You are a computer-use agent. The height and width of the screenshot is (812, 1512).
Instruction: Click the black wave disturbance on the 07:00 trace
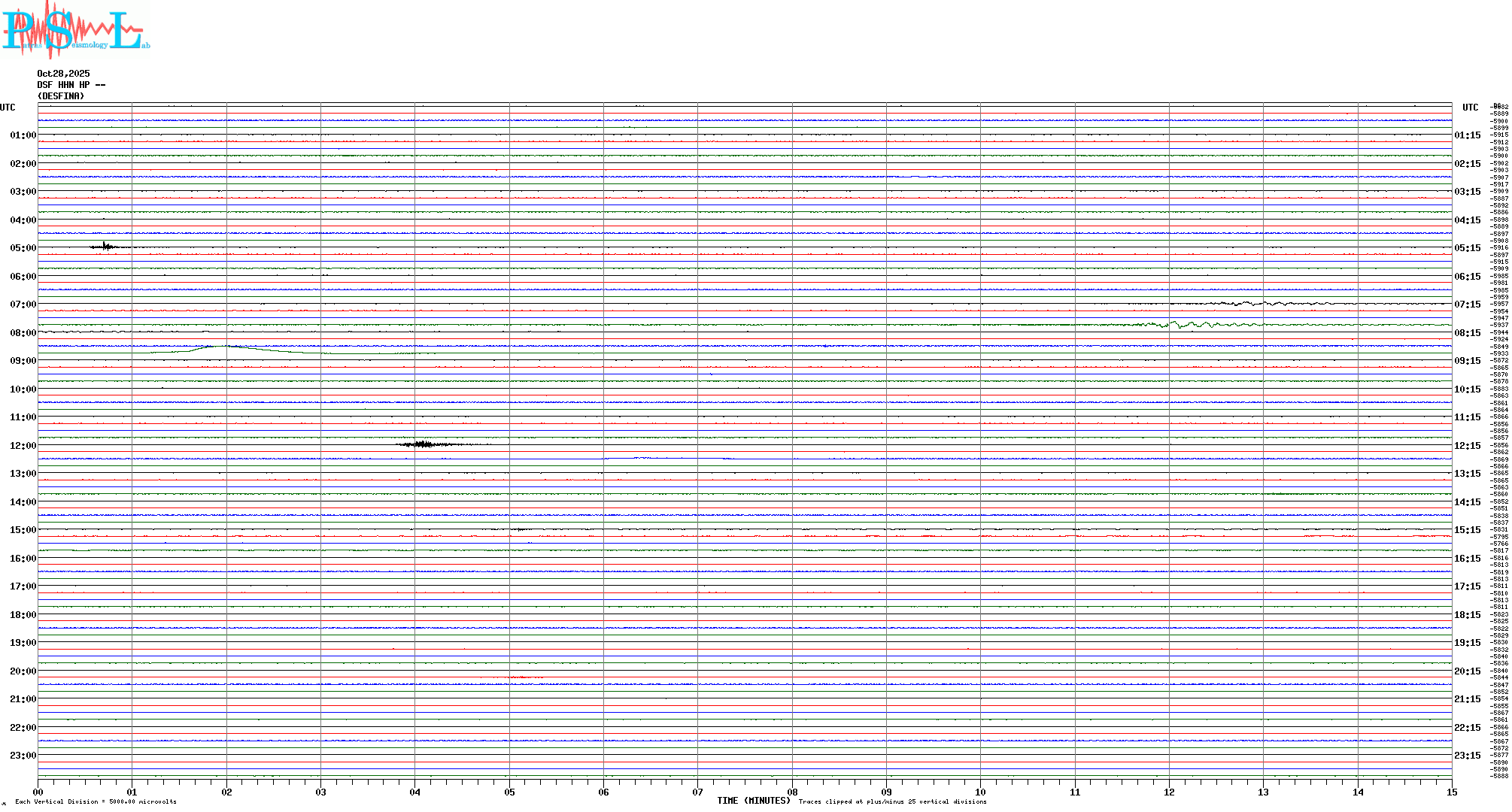[x=1249, y=303]
